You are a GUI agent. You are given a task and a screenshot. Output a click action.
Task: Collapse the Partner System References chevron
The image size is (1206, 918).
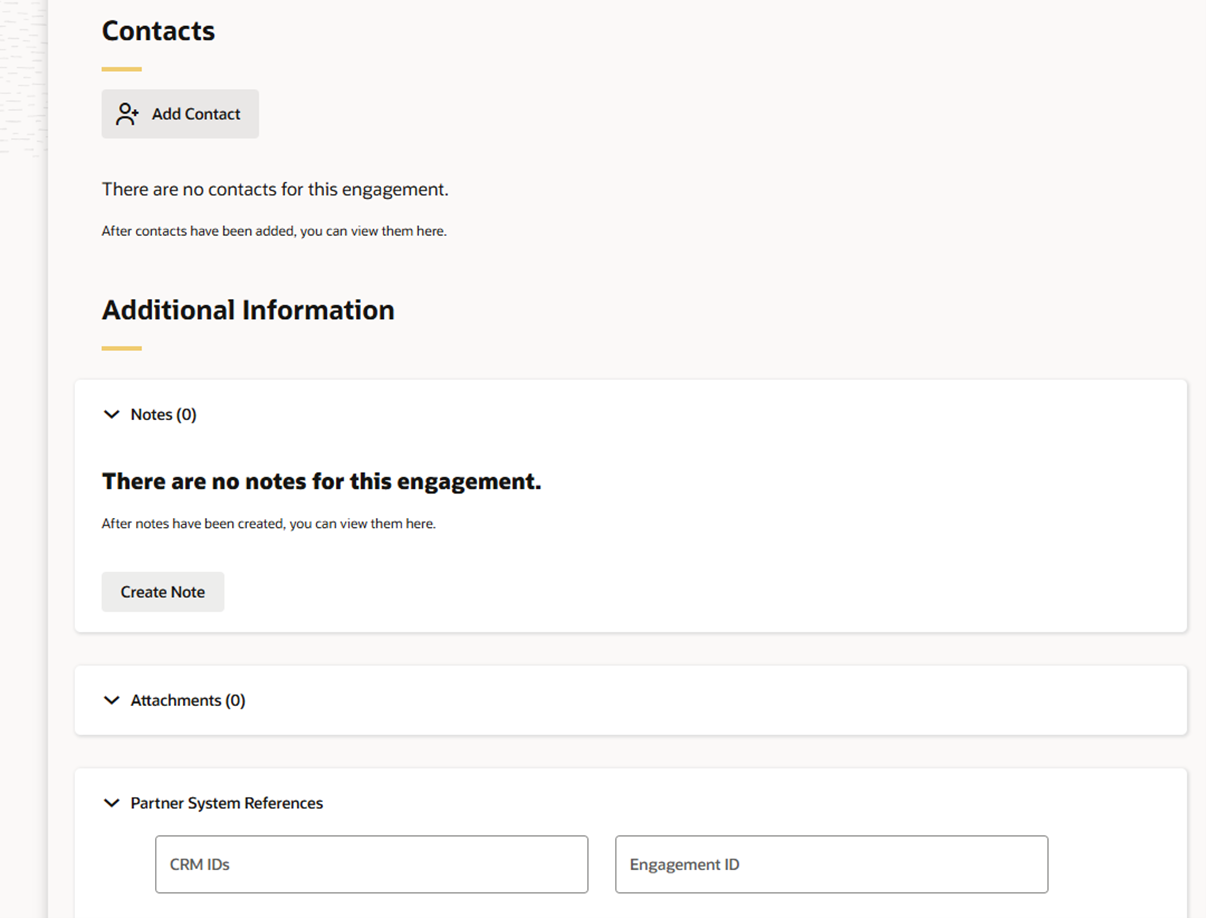click(112, 803)
